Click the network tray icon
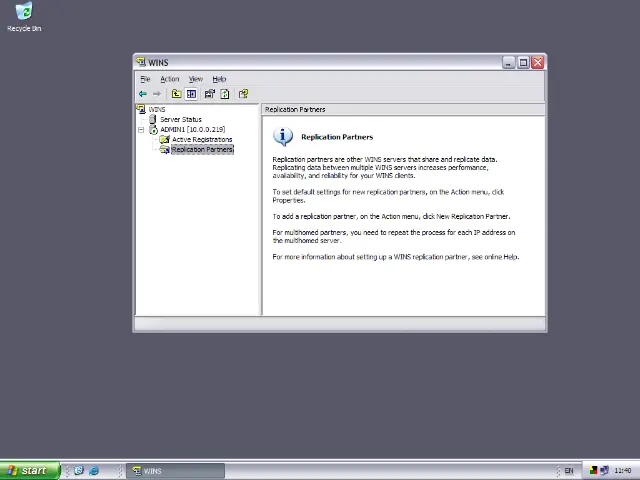 [x=604, y=471]
